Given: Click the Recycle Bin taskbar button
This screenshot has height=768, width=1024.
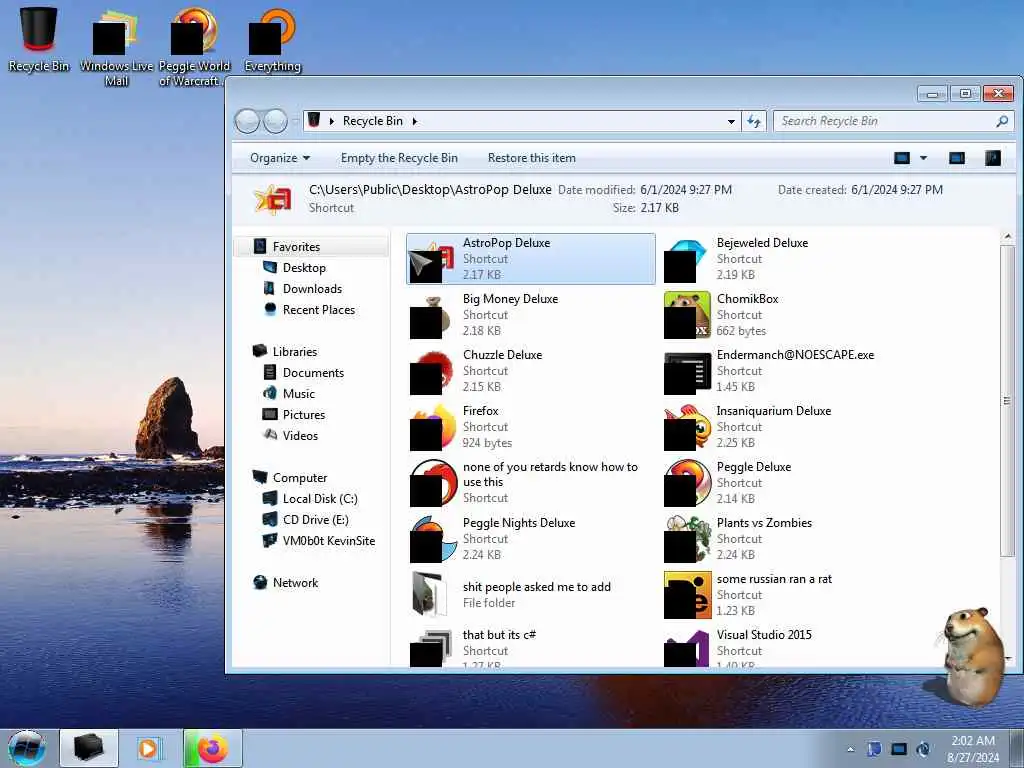Looking at the screenshot, I should (x=89, y=748).
